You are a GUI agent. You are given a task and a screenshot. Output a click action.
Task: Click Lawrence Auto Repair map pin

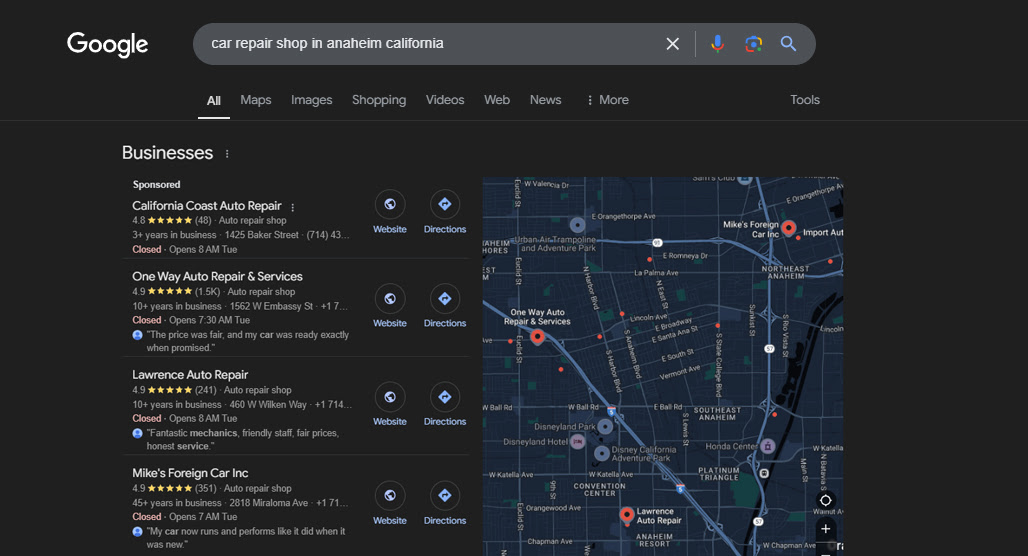click(627, 515)
